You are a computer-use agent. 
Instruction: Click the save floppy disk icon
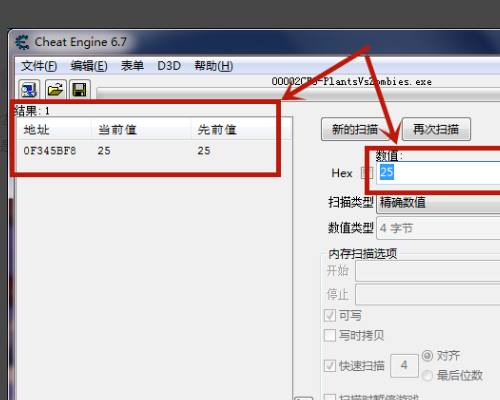pyautogui.click(x=80, y=89)
